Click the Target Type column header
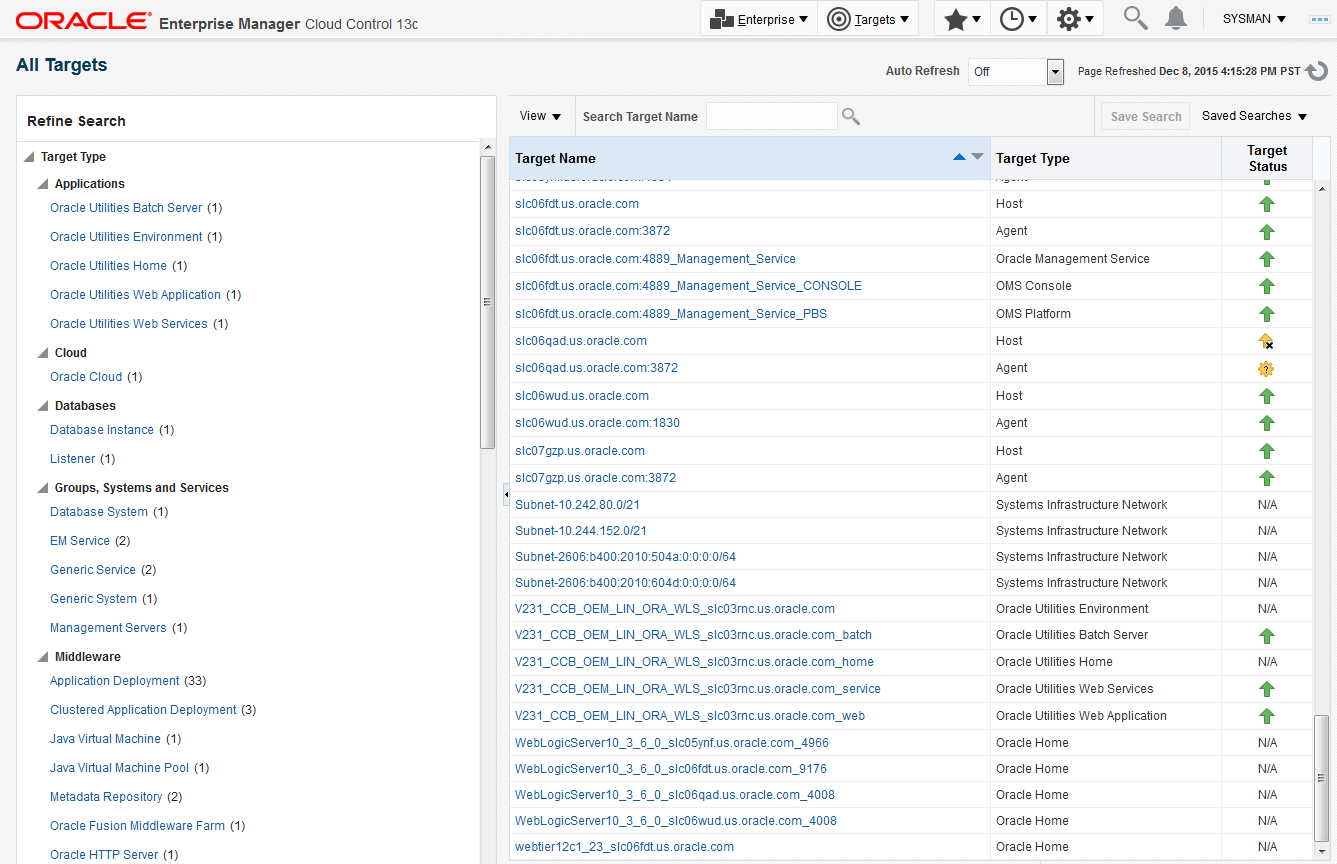The width and height of the screenshot is (1337, 864). pyautogui.click(x=1105, y=158)
